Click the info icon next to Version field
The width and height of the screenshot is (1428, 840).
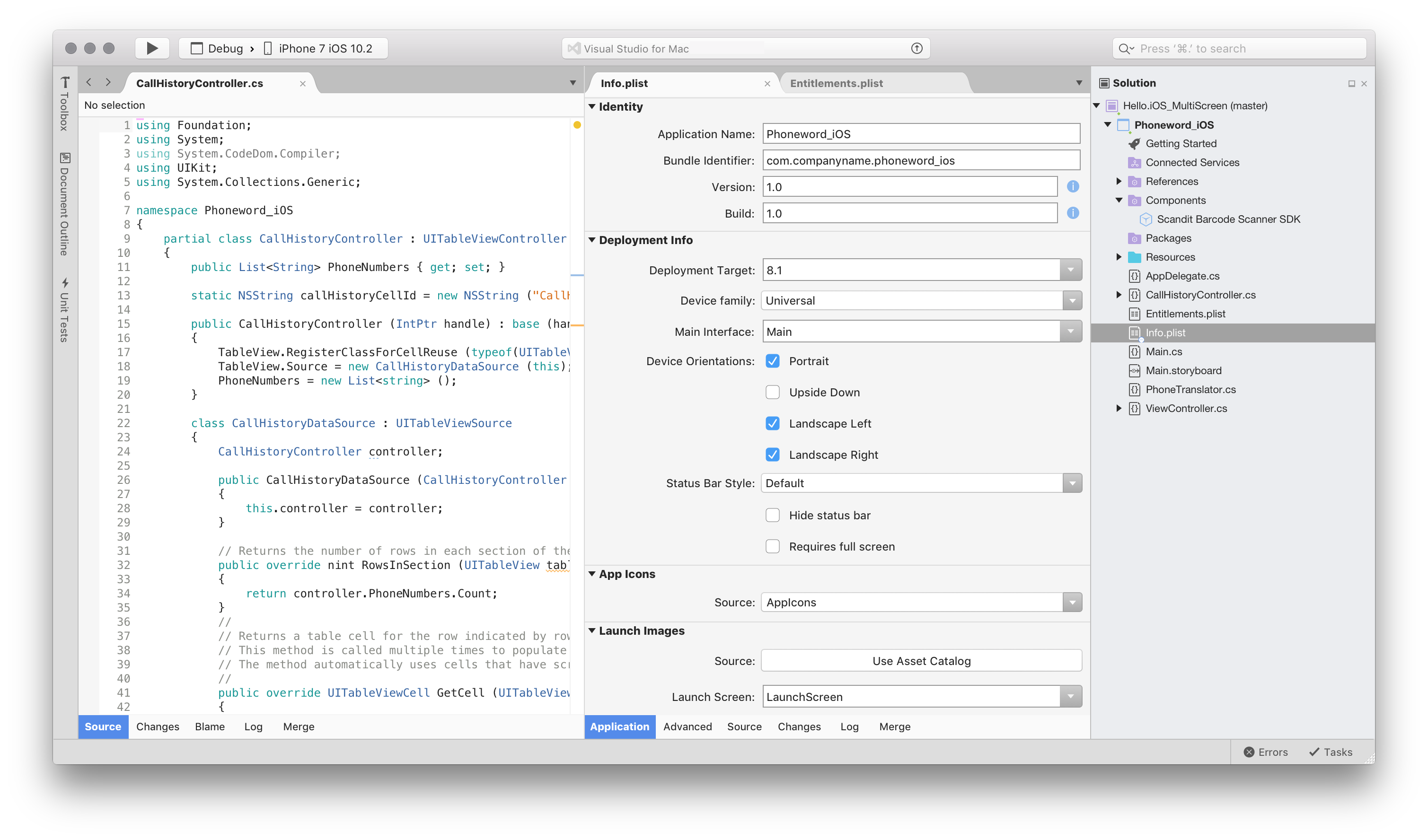coord(1072,187)
